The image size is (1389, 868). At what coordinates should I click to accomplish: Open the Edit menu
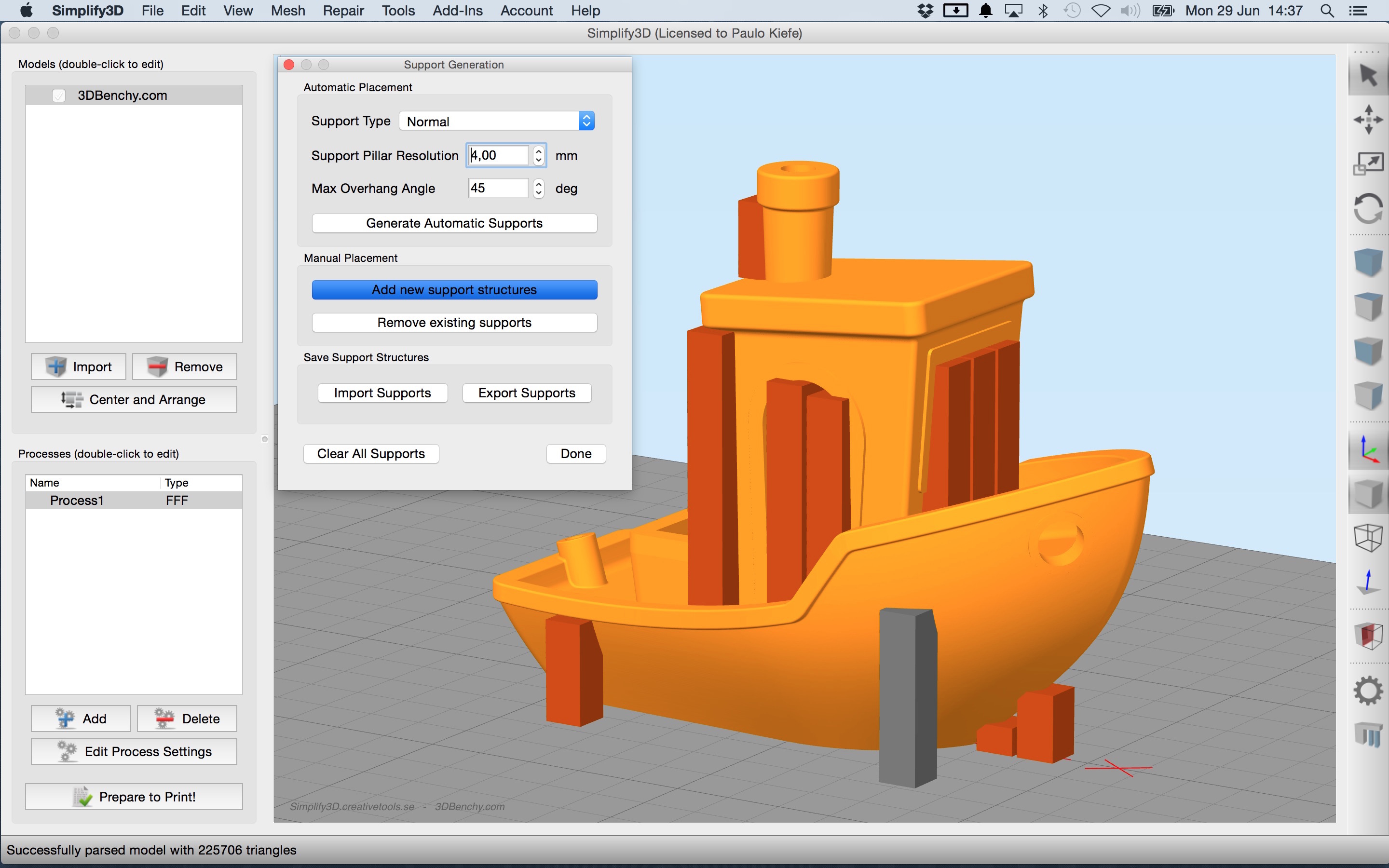point(193,10)
